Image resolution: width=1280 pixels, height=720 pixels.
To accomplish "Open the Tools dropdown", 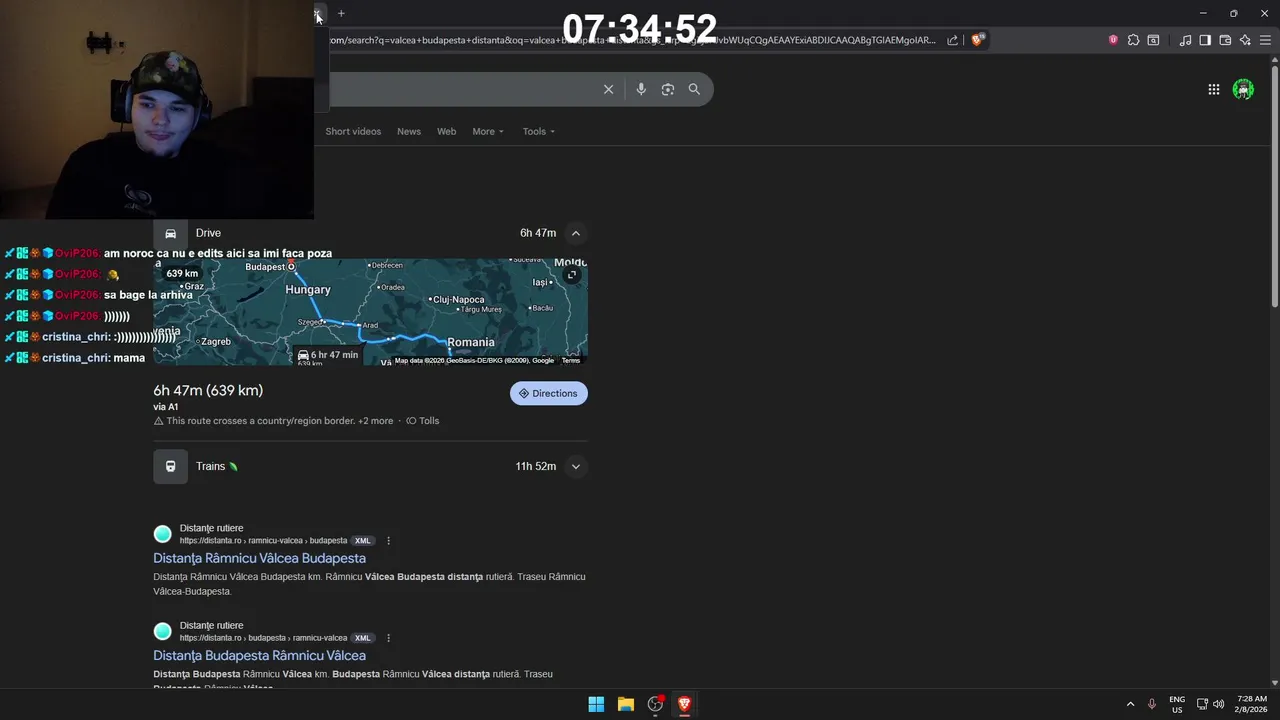I will [x=539, y=131].
